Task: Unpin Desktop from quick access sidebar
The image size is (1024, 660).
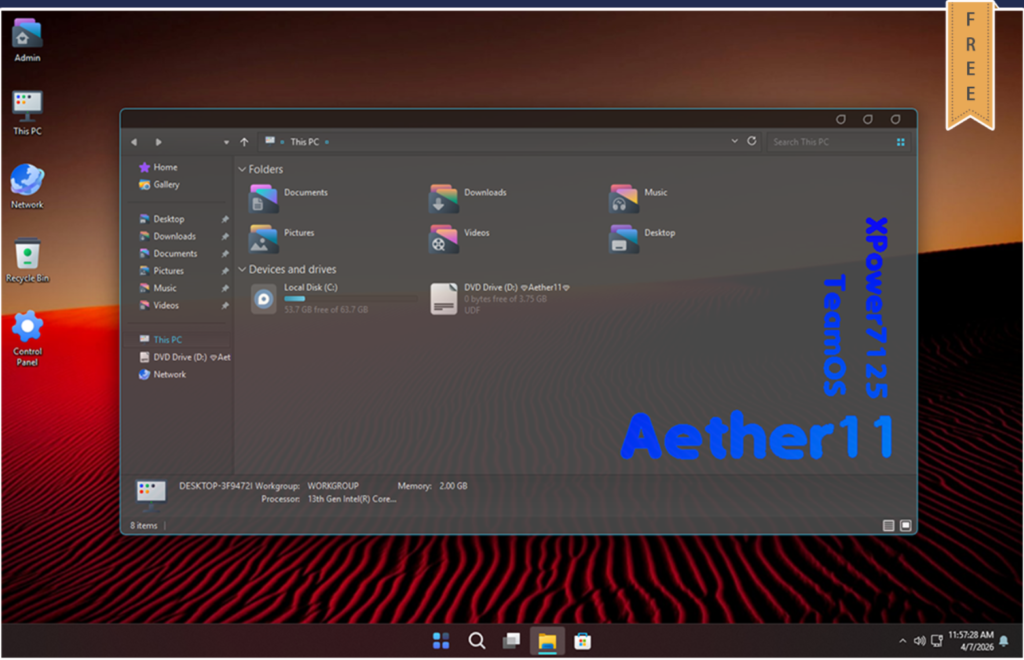Action: coord(225,219)
